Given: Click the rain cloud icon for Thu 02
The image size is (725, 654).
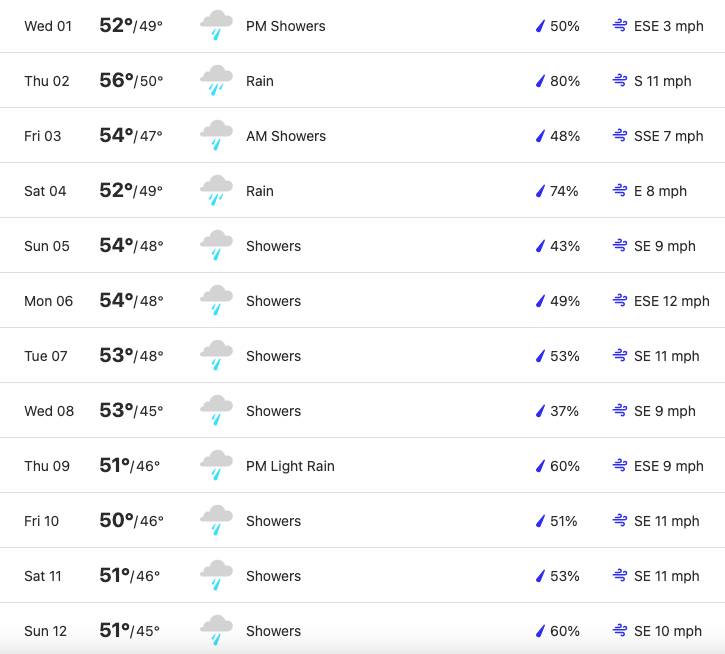Looking at the screenshot, I should 216,80.
